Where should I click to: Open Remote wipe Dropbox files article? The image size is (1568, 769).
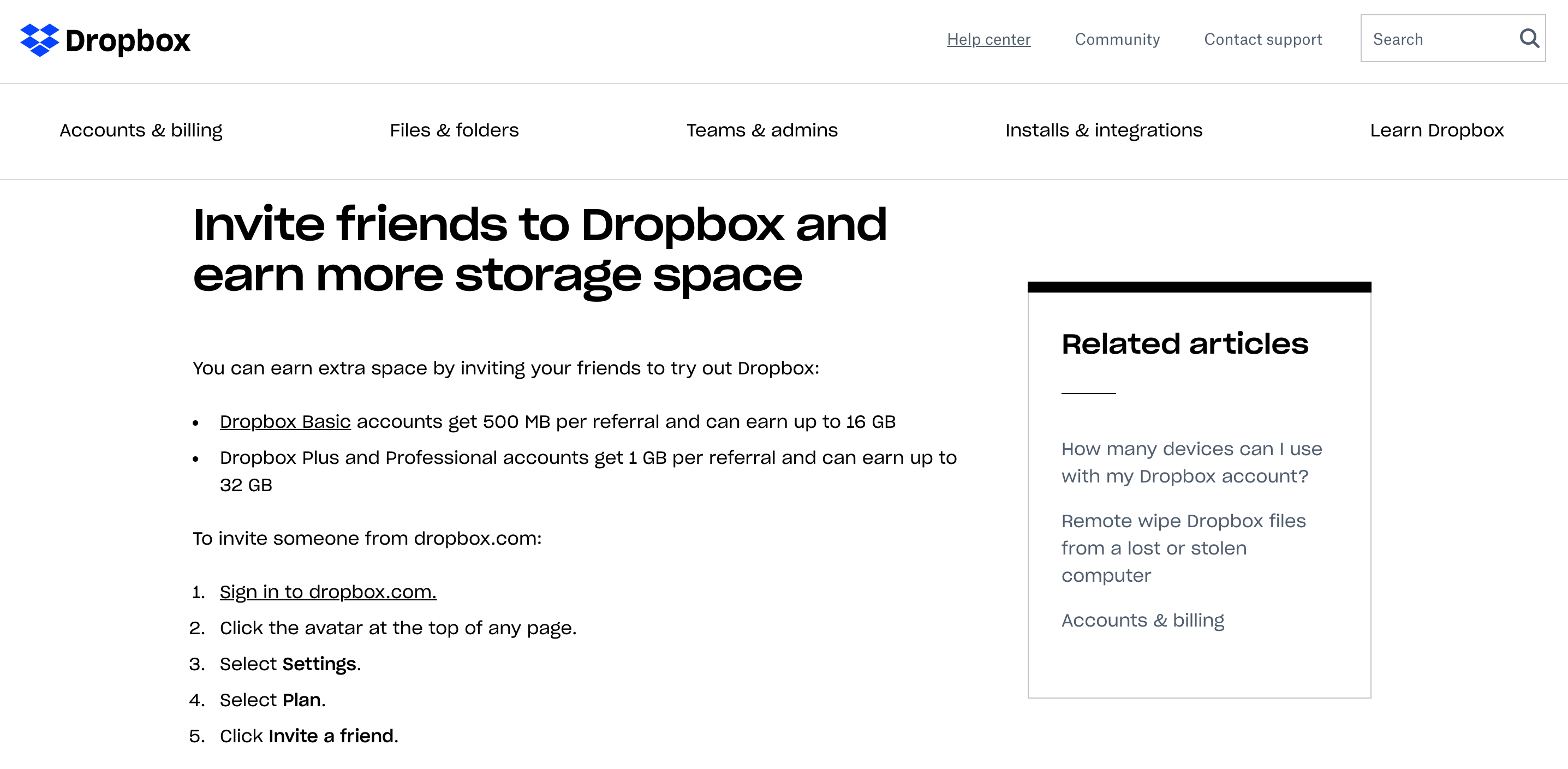(x=1183, y=547)
